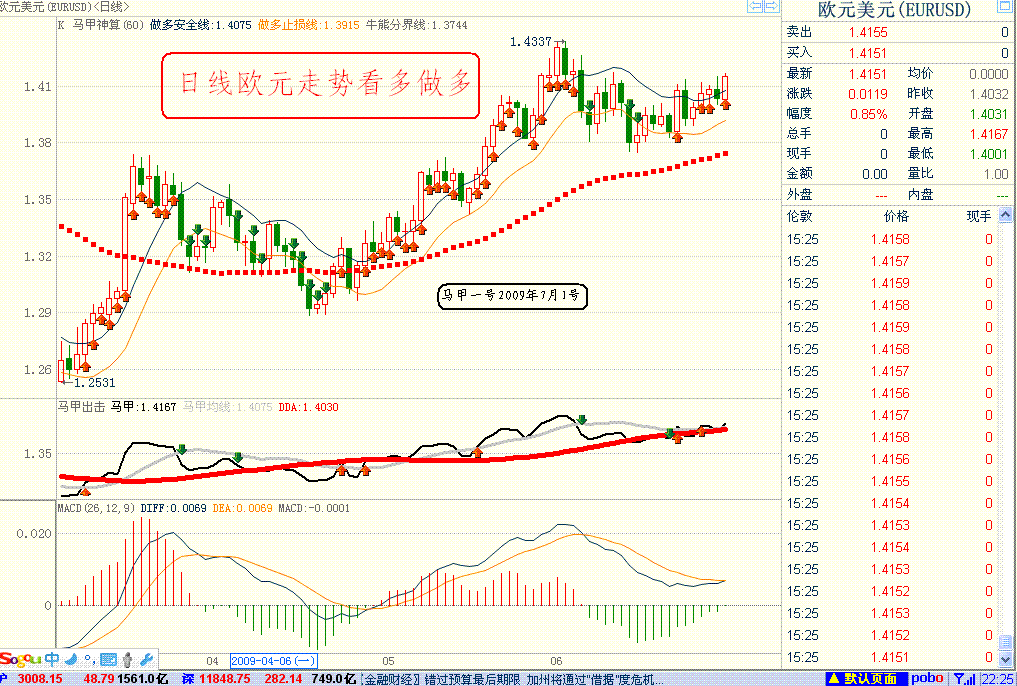Click the 1.41 price axis label
Screen dimensions: 1017x686
coord(36,86)
